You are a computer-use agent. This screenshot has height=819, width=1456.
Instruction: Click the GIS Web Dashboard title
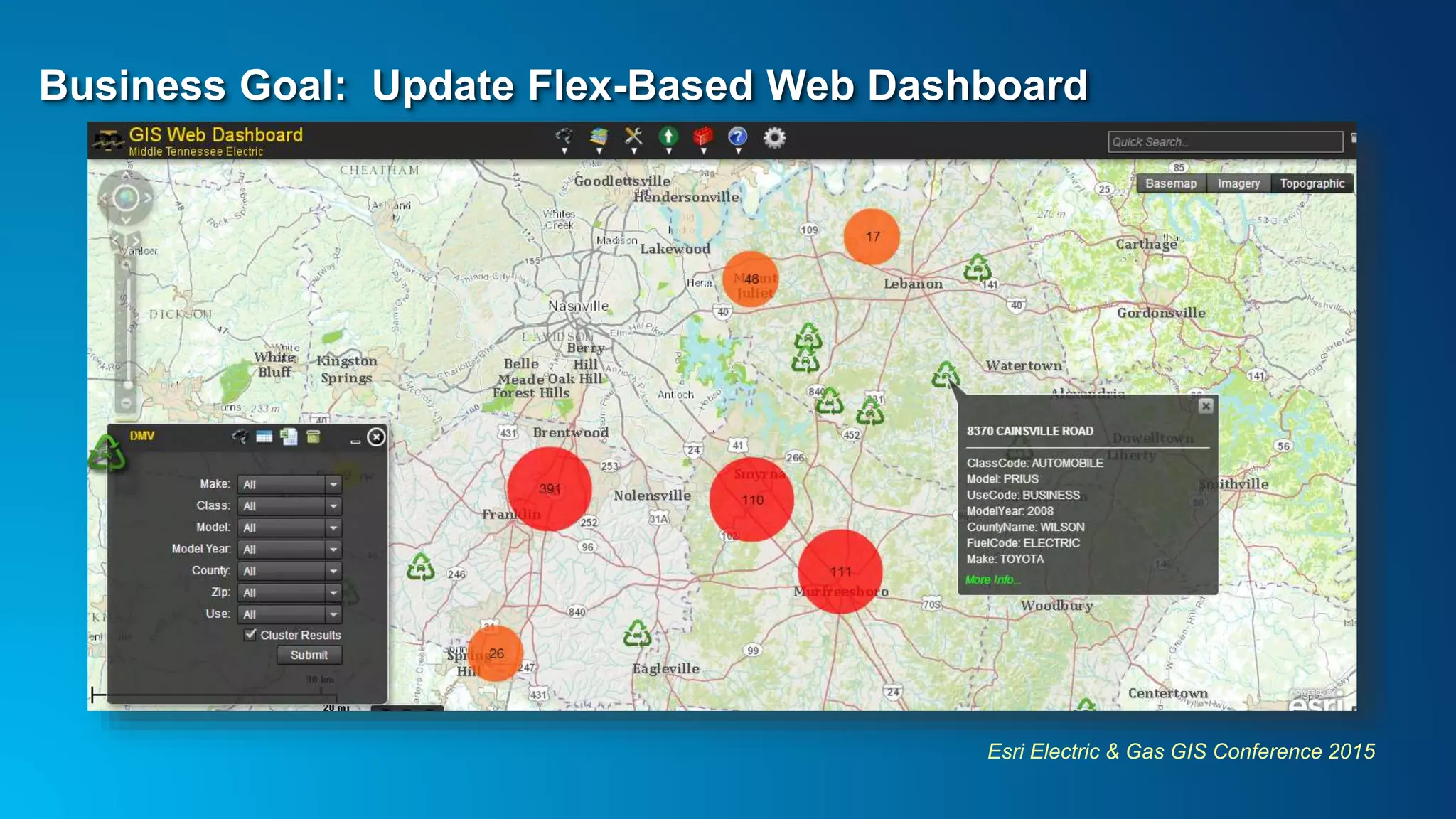click(215, 134)
